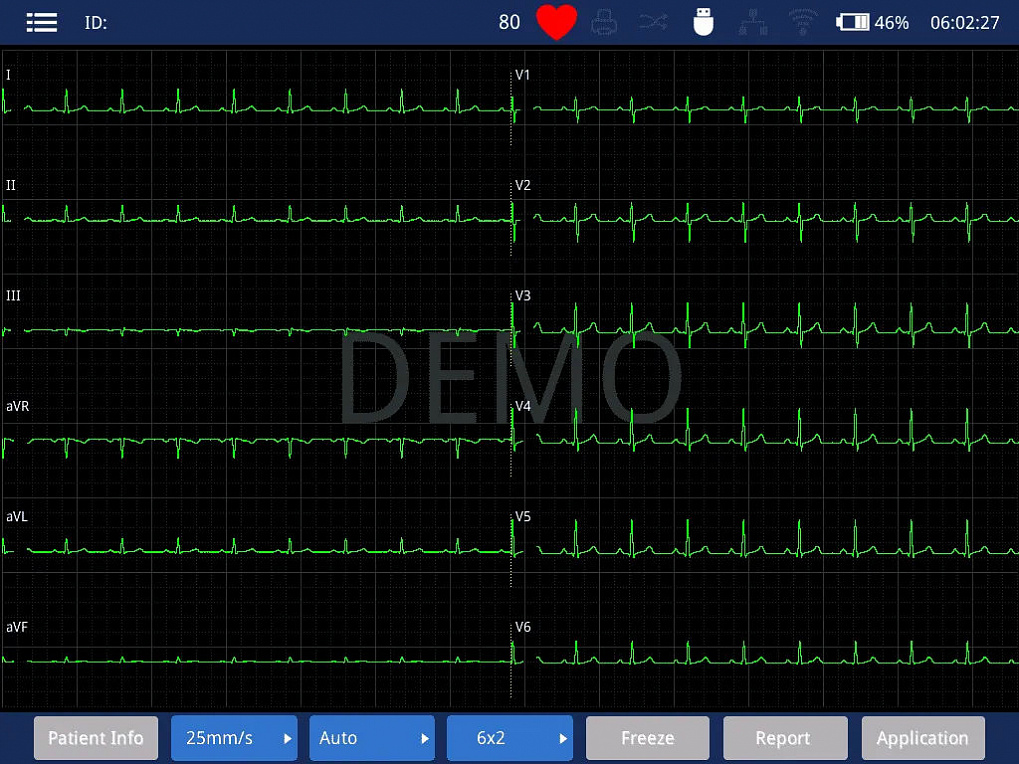Tap the Wi-Fi signal icon

[803, 22]
